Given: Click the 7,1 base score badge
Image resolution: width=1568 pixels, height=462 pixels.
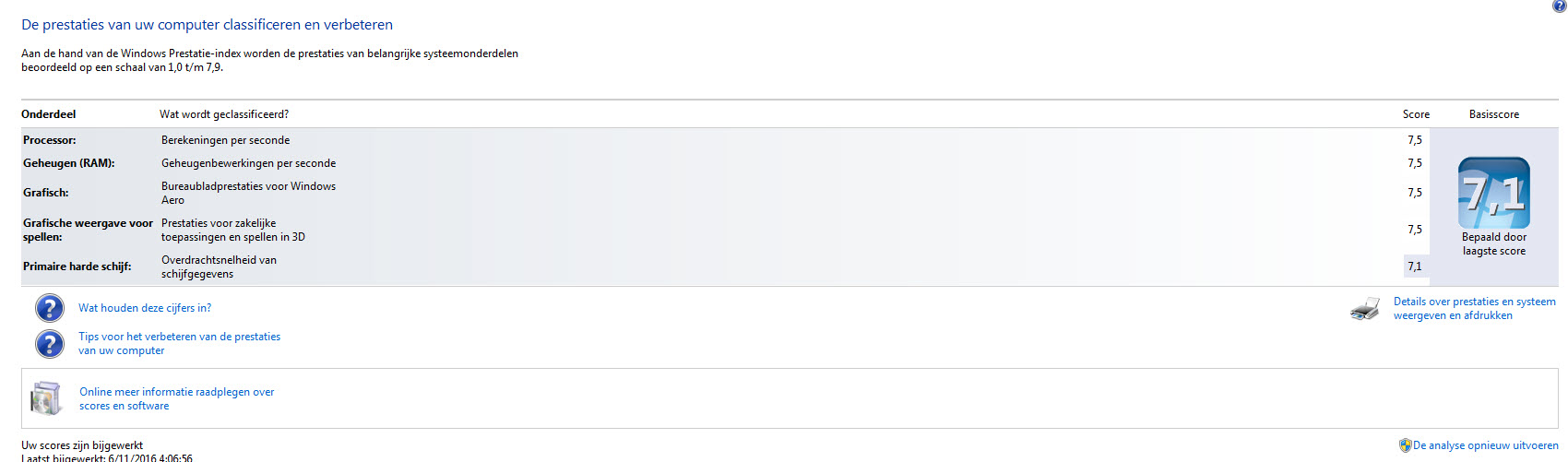Looking at the screenshot, I should click(x=1494, y=193).
